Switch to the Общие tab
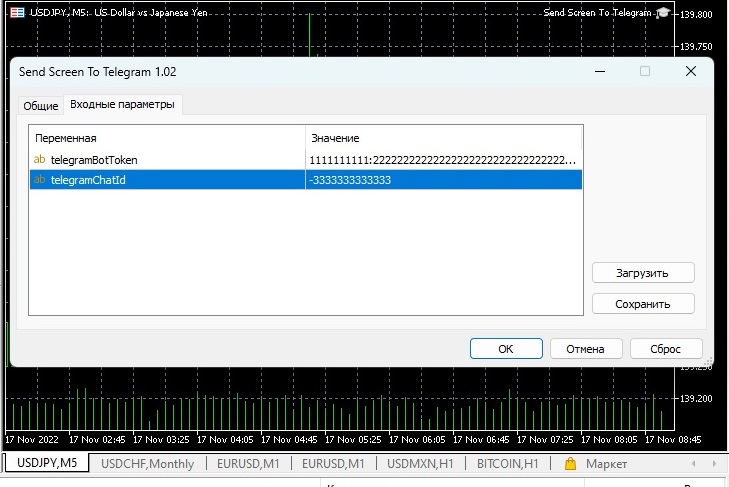729x487 pixels. click(40, 105)
